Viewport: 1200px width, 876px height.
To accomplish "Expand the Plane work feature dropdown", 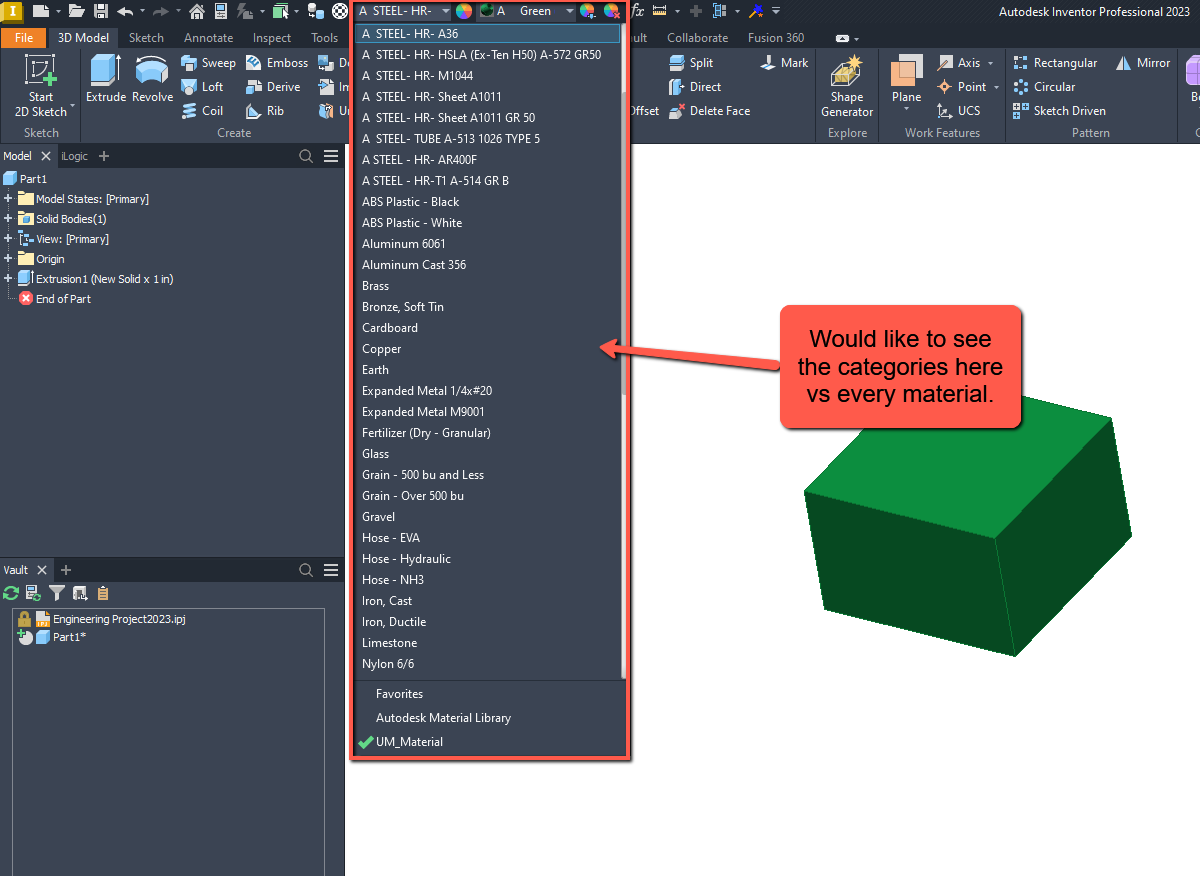I will tap(906, 111).
